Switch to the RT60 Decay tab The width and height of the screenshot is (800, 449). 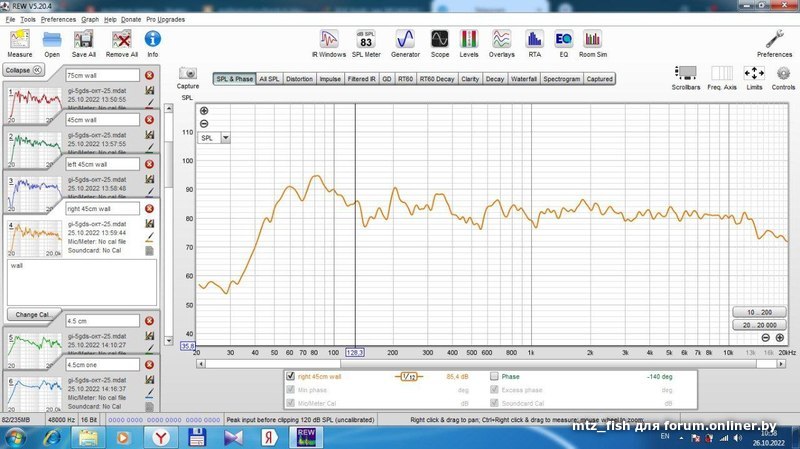436,79
